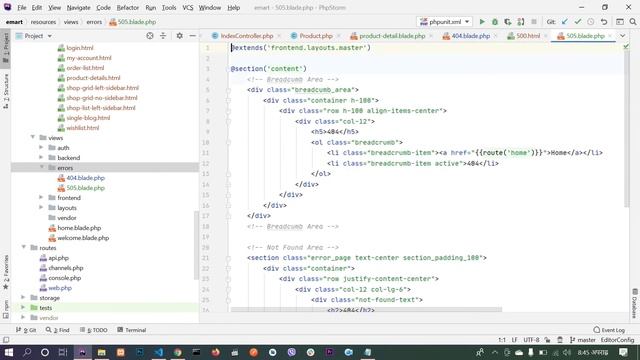Screen dimensions: 640x360
Task: Open the VCS menu
Action: point(188,7)
